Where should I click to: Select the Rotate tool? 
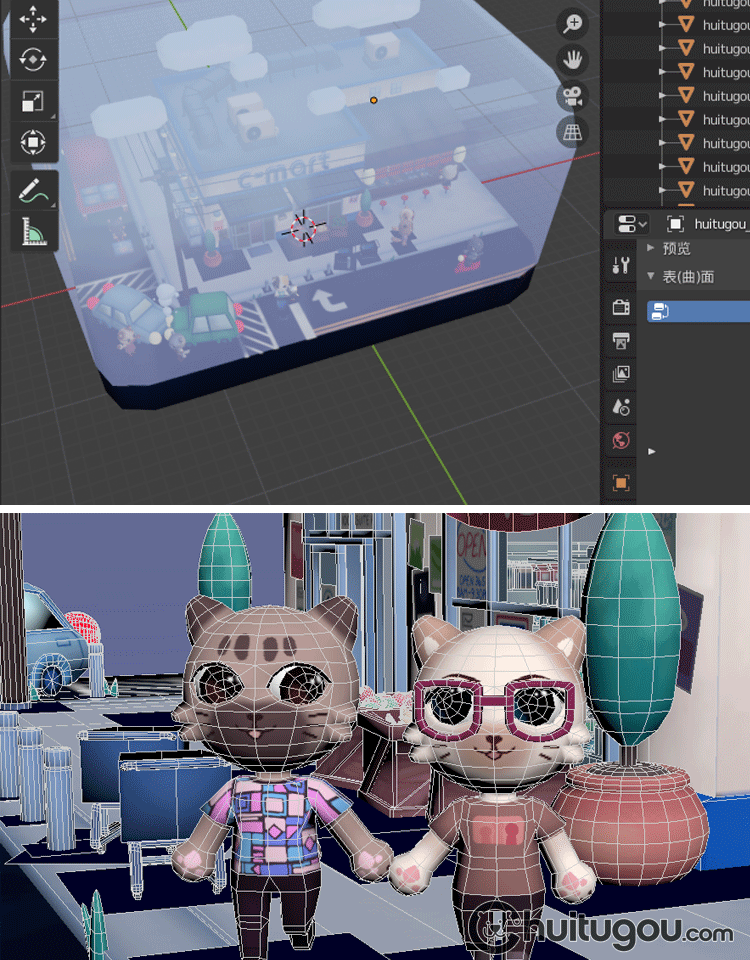[x=32, y=59]
